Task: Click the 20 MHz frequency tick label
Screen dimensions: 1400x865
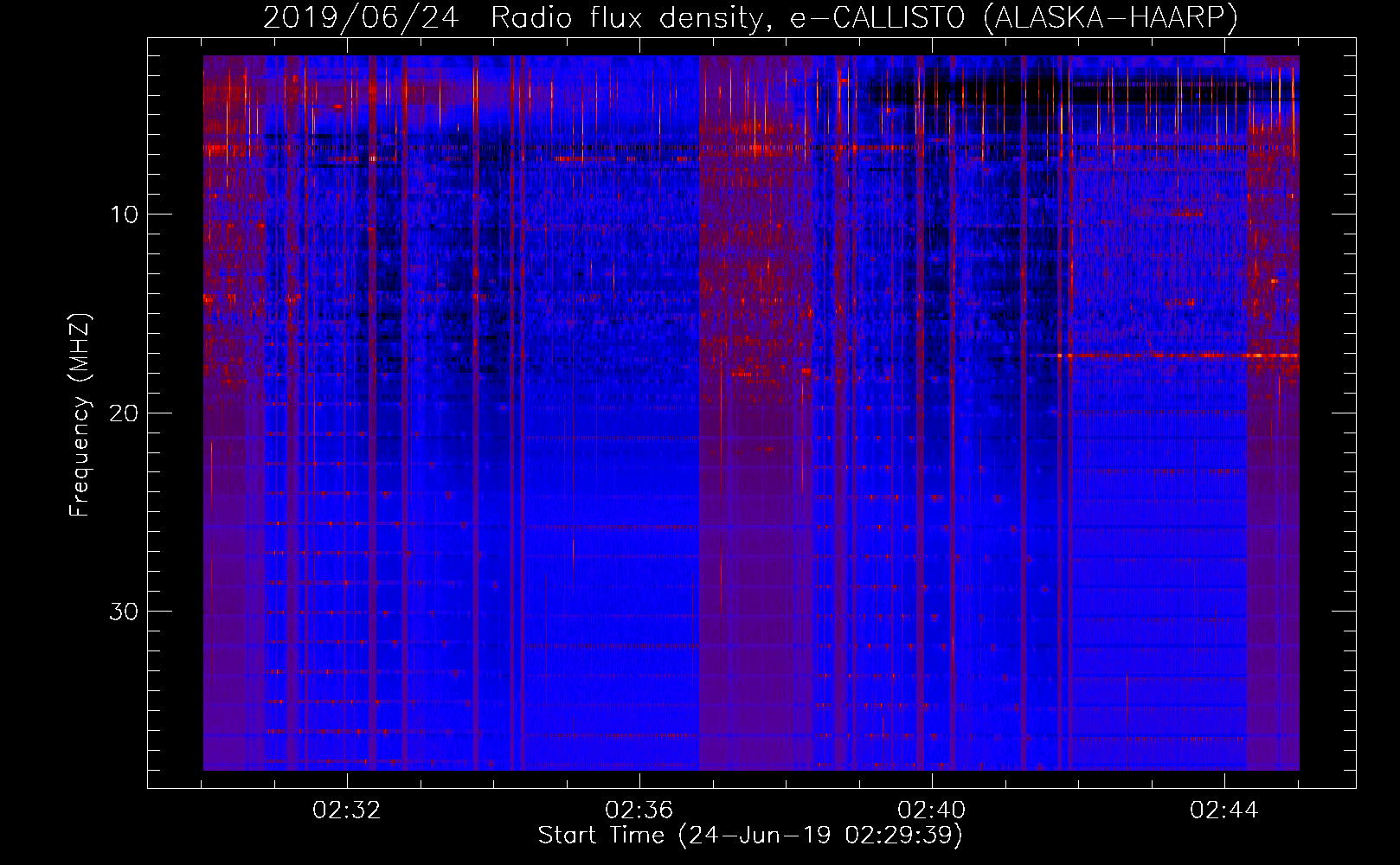Action: pos(124,413)
